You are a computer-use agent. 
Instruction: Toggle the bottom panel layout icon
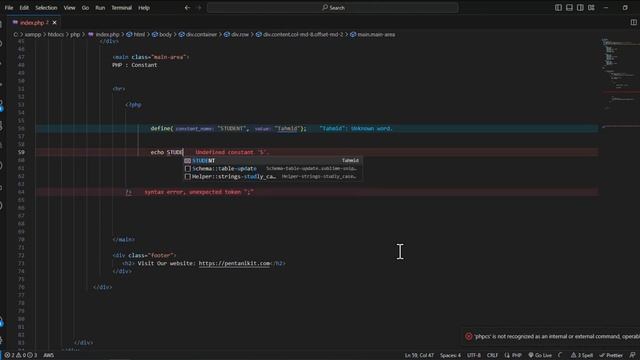point(569,8)
